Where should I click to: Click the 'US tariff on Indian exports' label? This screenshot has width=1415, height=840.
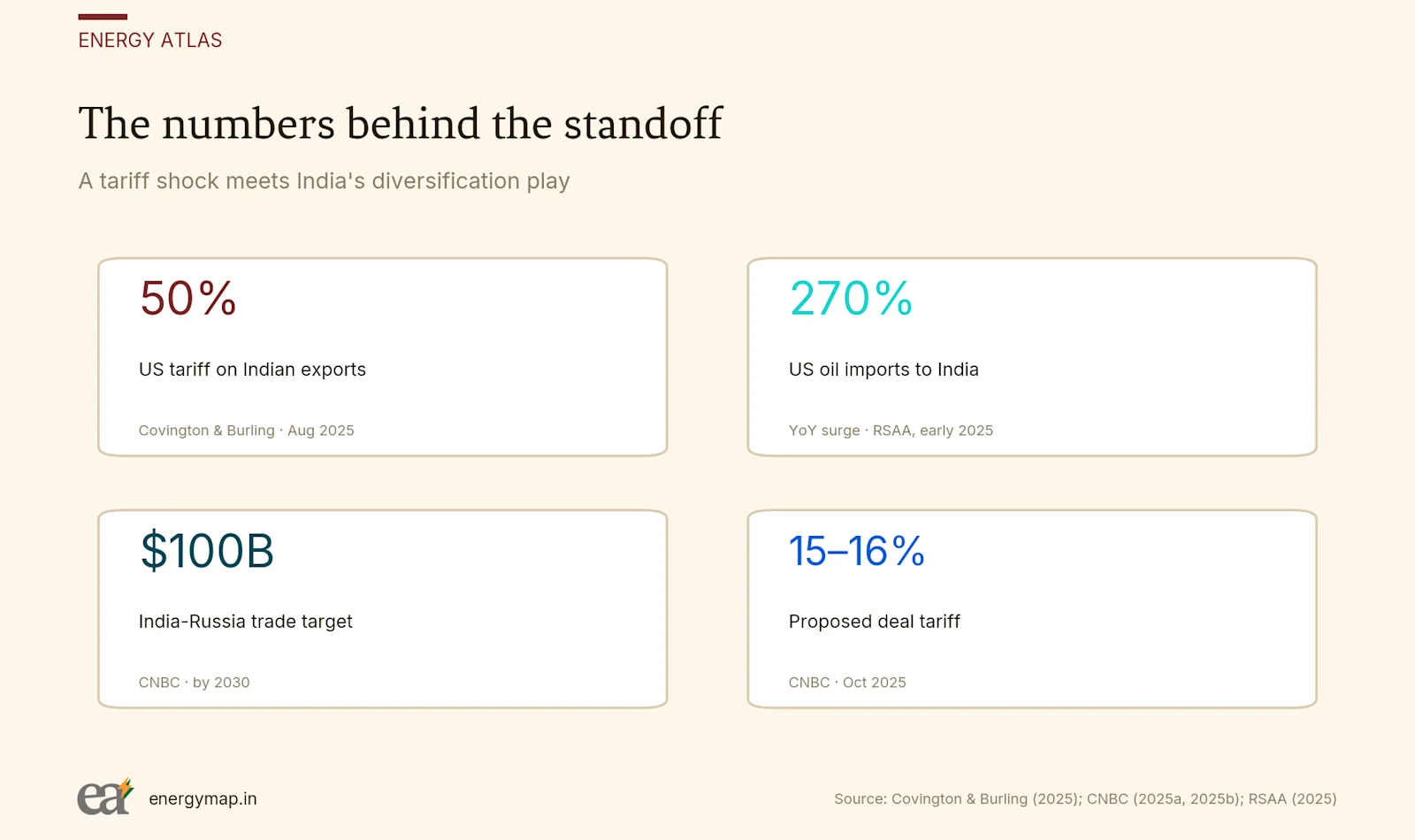252,370
